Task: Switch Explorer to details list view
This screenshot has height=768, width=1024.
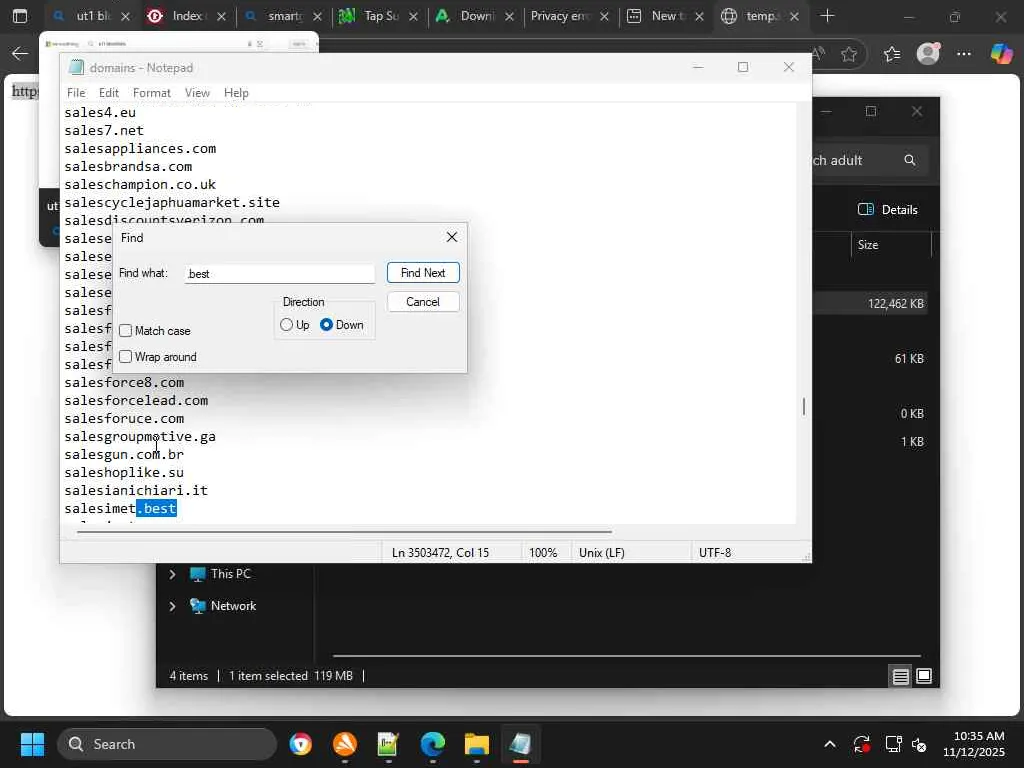Action: coord(901,677)
